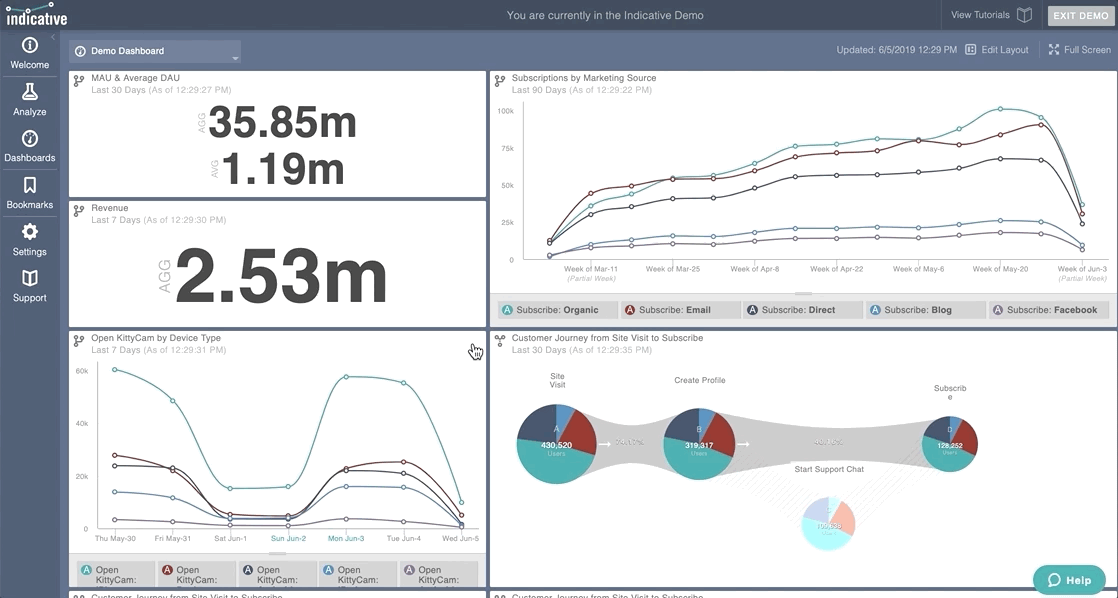Click the Updated 6/5/2019 12:29 PM timestamp
1118x598 pixels.
(x=897, y=50)
